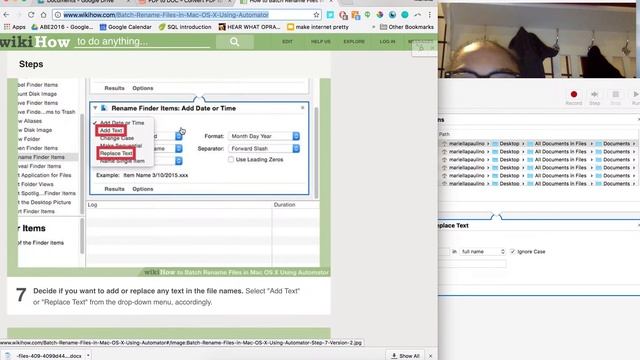Click EDIT in wikiHow header
The image size is (640, 360).
(287, 42)
